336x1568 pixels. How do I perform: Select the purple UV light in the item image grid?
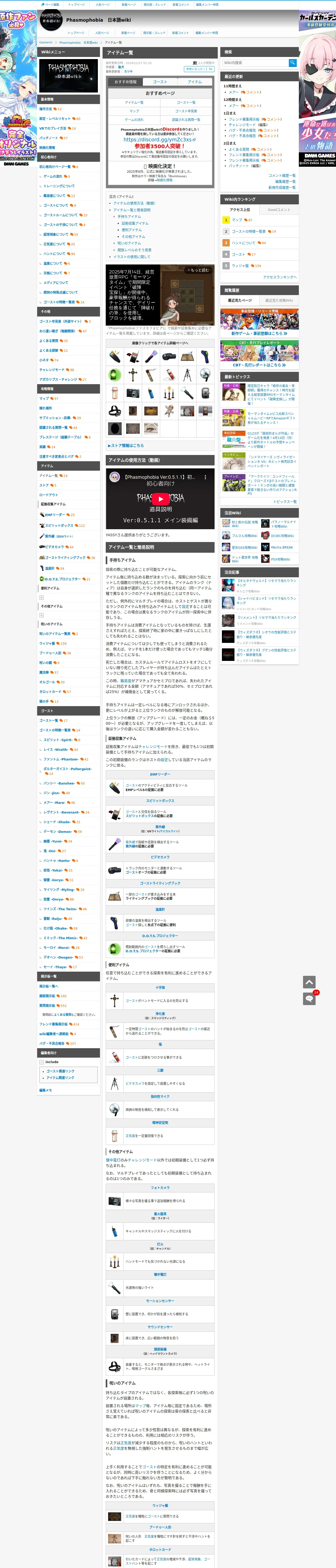pyautogui.click(x=151, y=357)
